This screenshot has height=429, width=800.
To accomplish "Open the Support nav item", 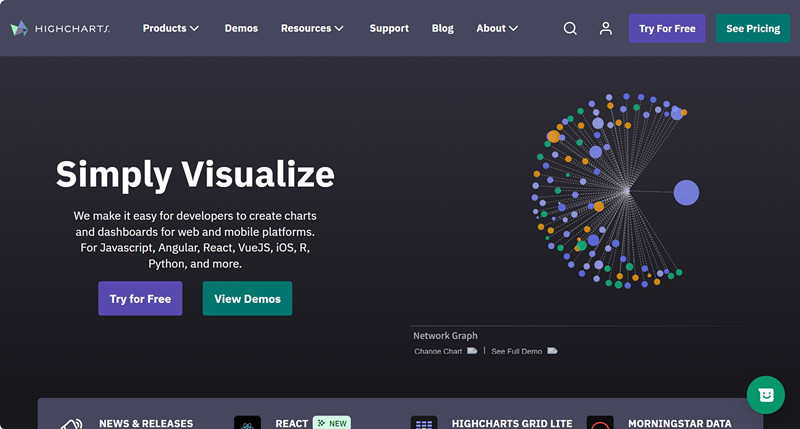I will [x=389, y=29].
